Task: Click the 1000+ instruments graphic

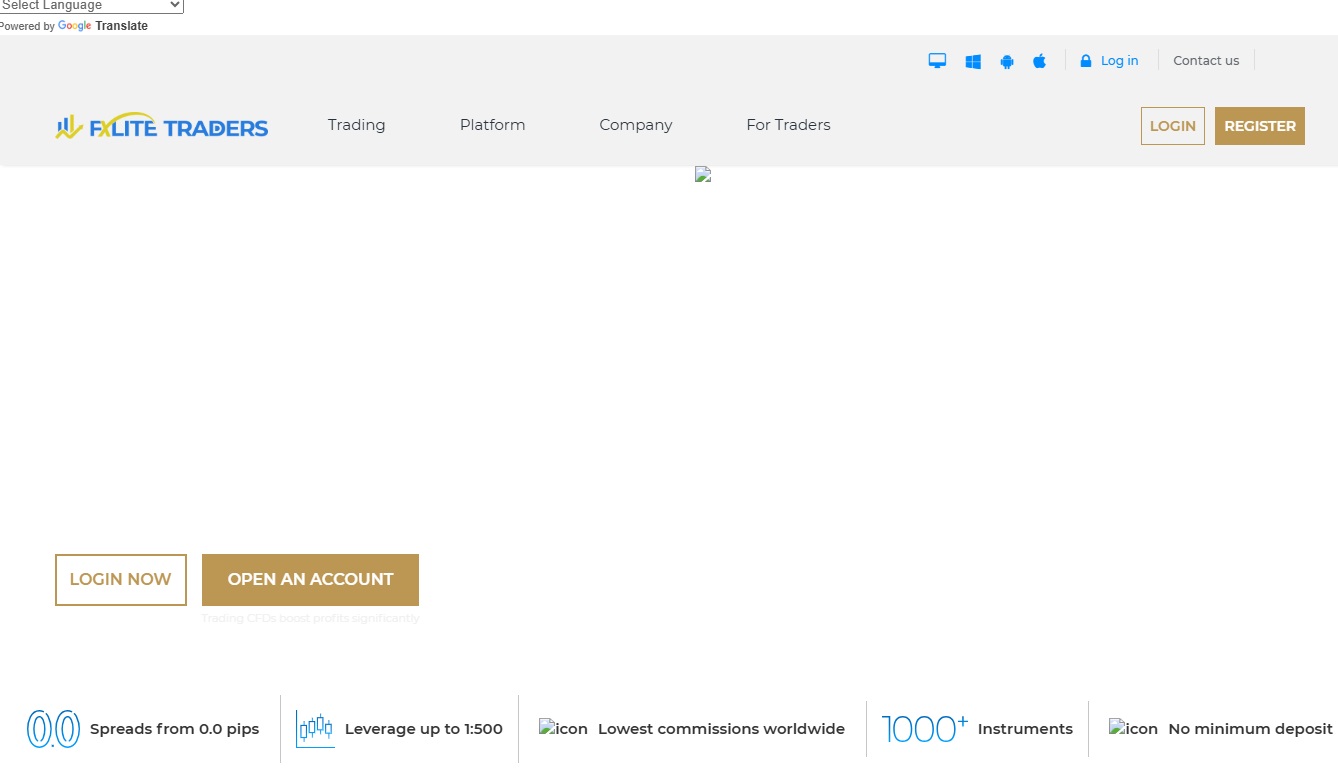Action: [922, 728]
